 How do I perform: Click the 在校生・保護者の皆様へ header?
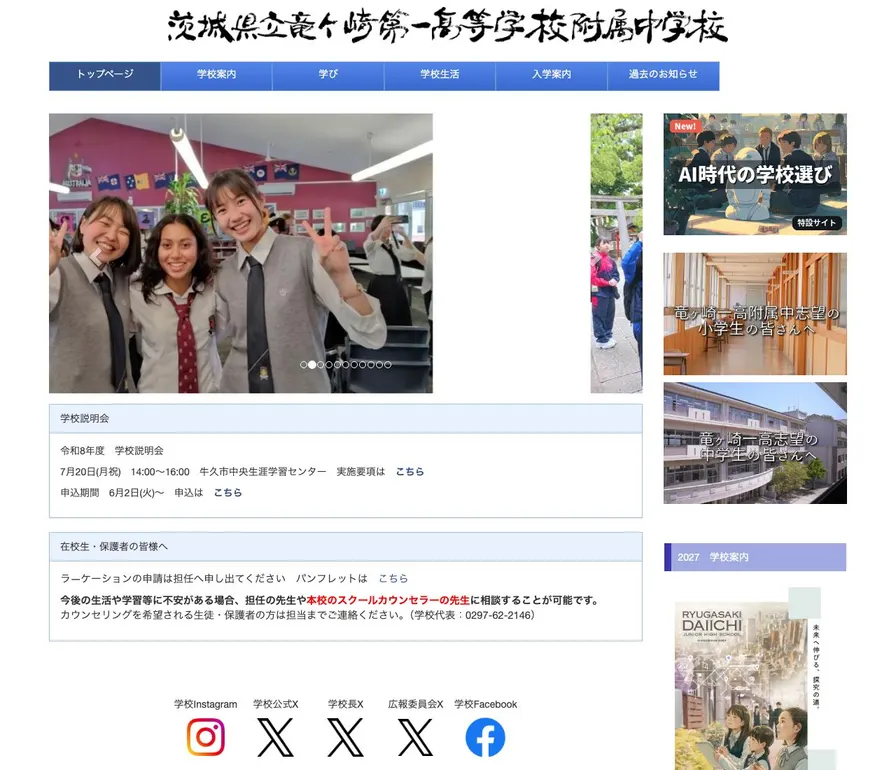pos(346,547)
